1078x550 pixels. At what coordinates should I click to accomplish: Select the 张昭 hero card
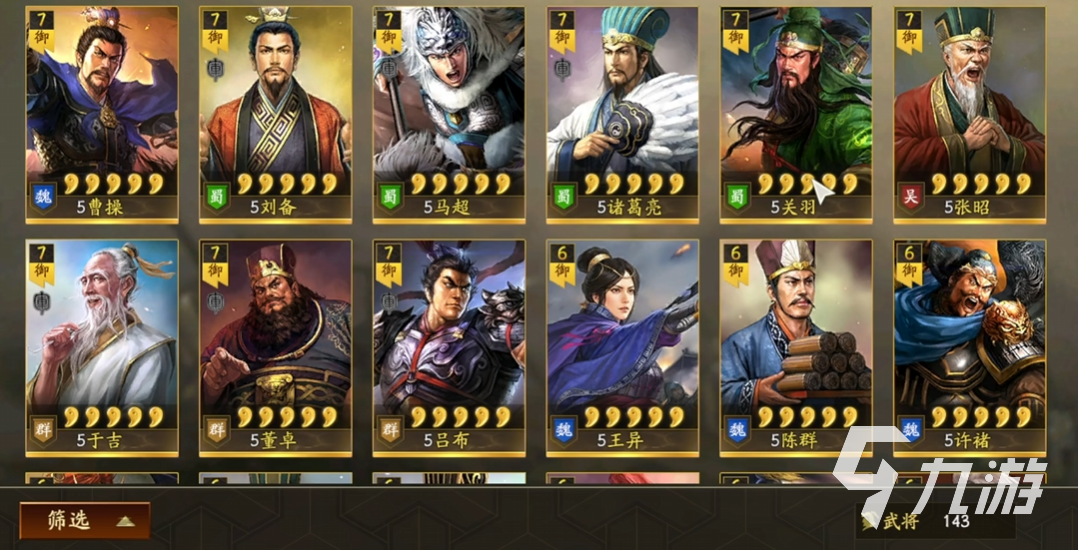[969, 115]
